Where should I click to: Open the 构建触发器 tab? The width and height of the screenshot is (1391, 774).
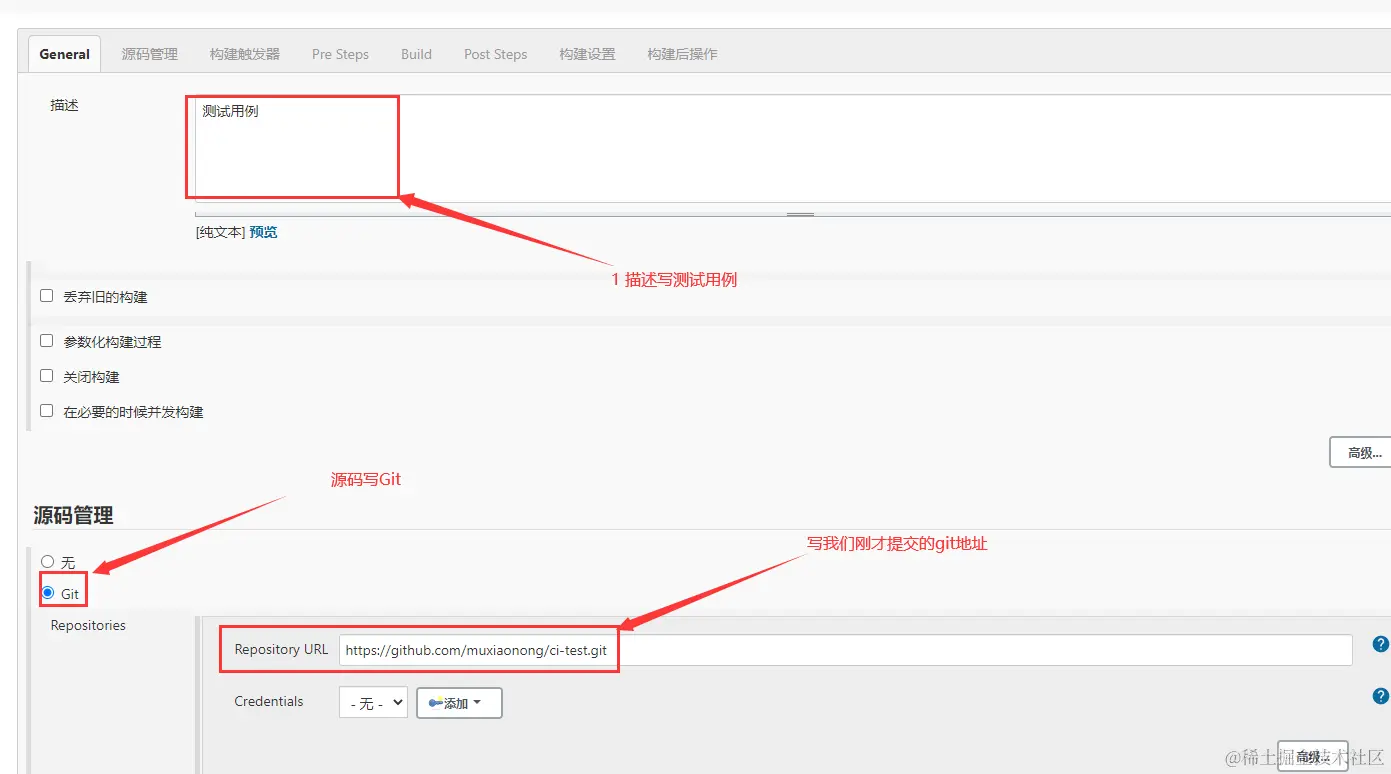tap(245, 54)
